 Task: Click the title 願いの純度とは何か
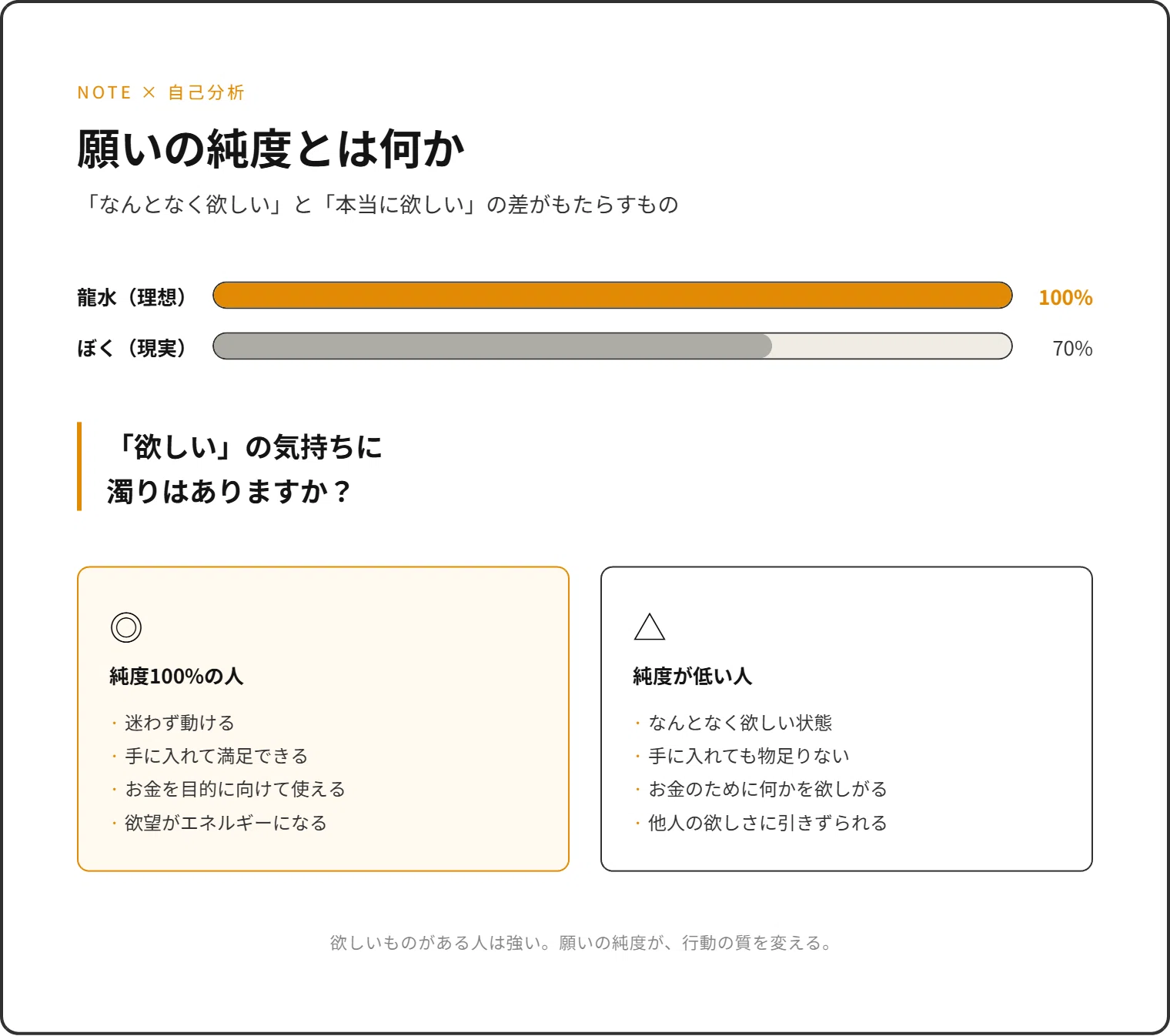(x=271, y=149)
